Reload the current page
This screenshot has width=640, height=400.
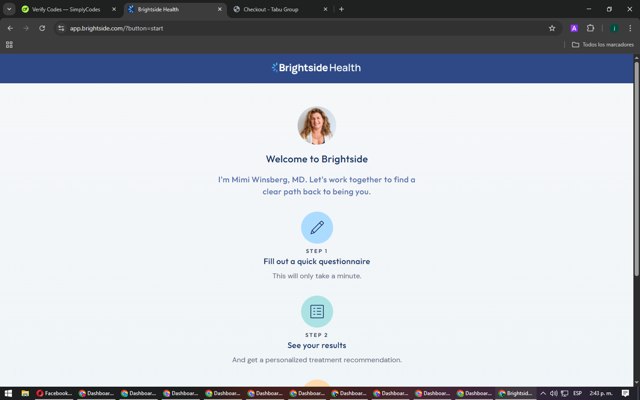coord(42,28)
